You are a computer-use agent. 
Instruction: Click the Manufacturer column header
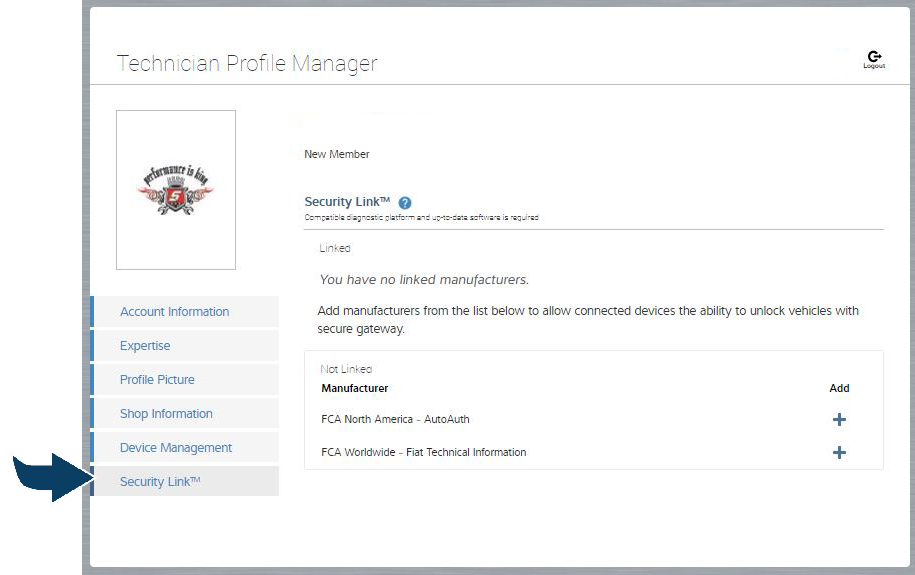[354, 388]
